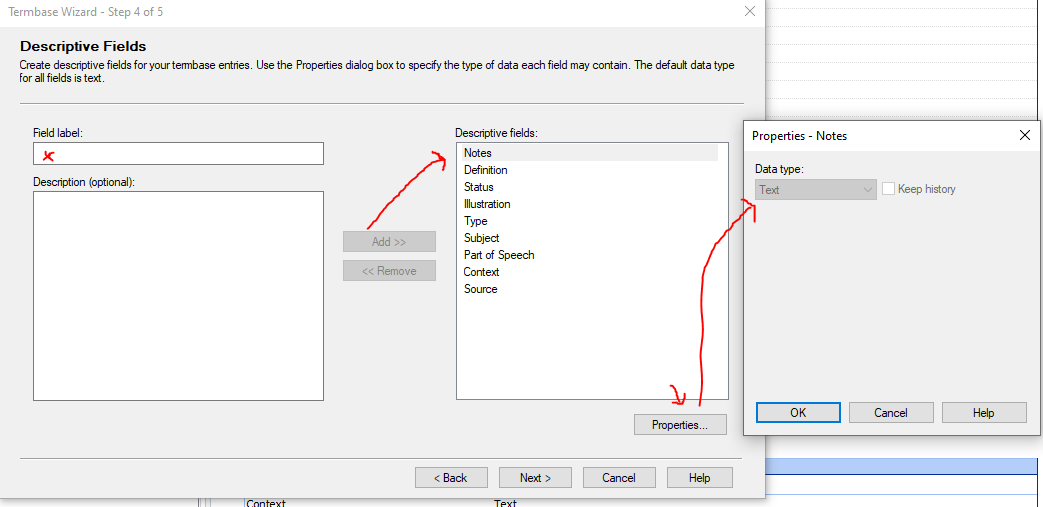Click the Add >> button
The width and height of the screenshot is (1043, 507).
pyautogui.click(x=389, y=242)
